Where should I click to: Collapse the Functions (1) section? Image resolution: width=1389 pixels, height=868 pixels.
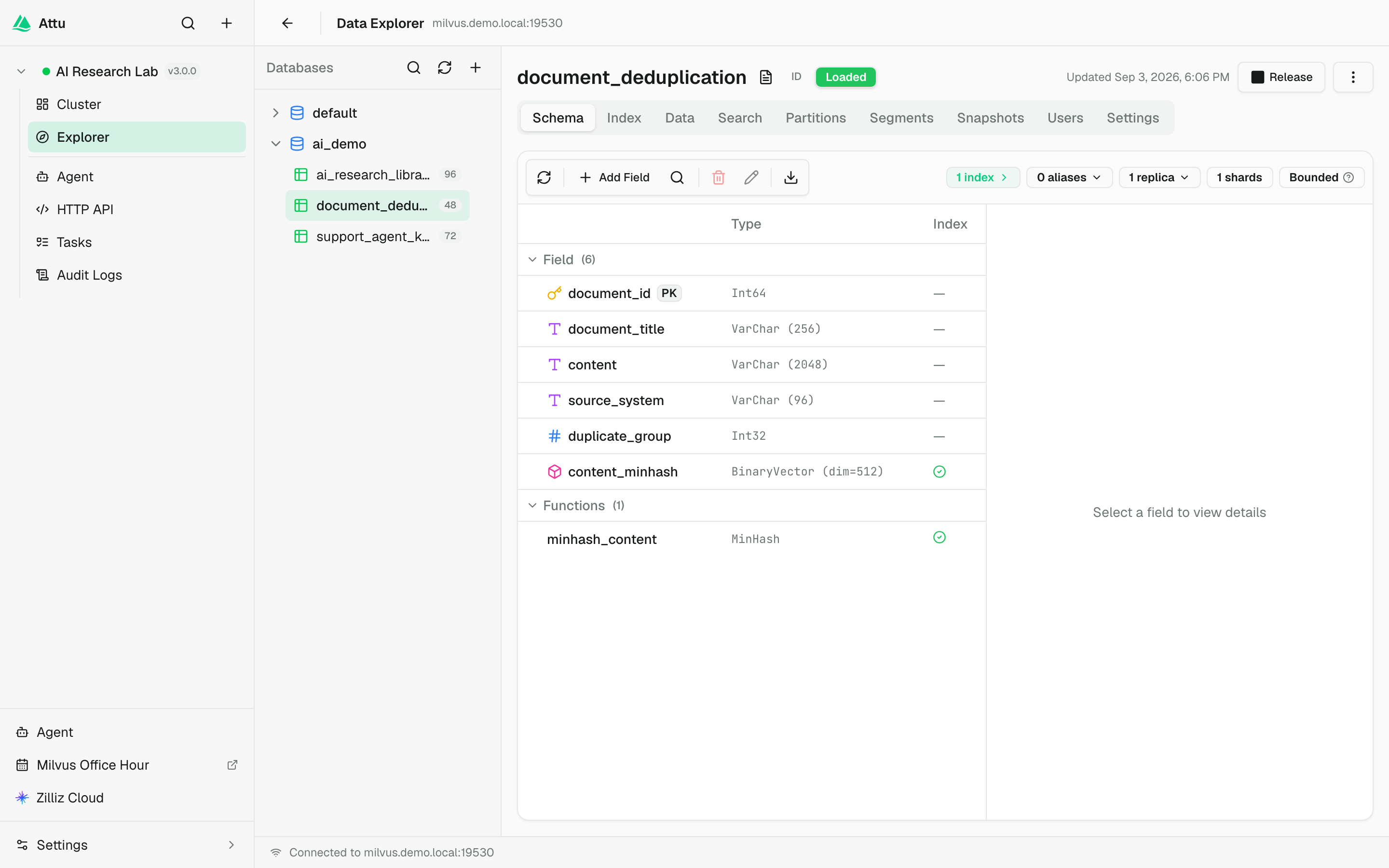pyautogui.click(x=532, y=505)
